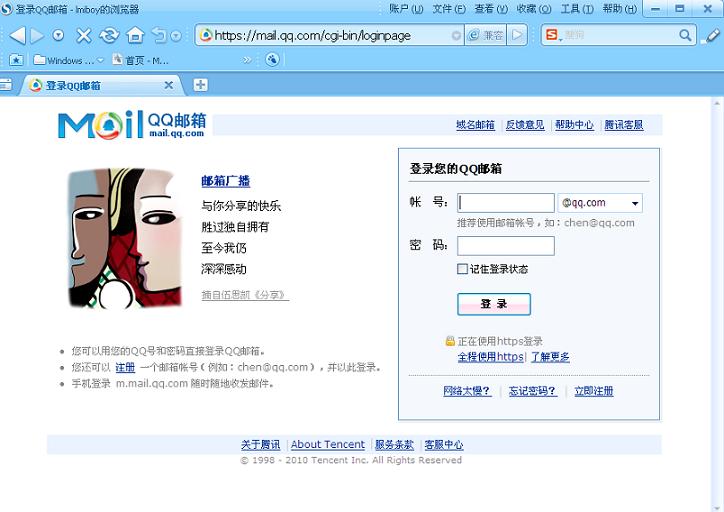Click the 忘记密码? link
Image resolution: width=724 pixels, height=512 pixels.
pyautogui.click(x=532, y=391)
